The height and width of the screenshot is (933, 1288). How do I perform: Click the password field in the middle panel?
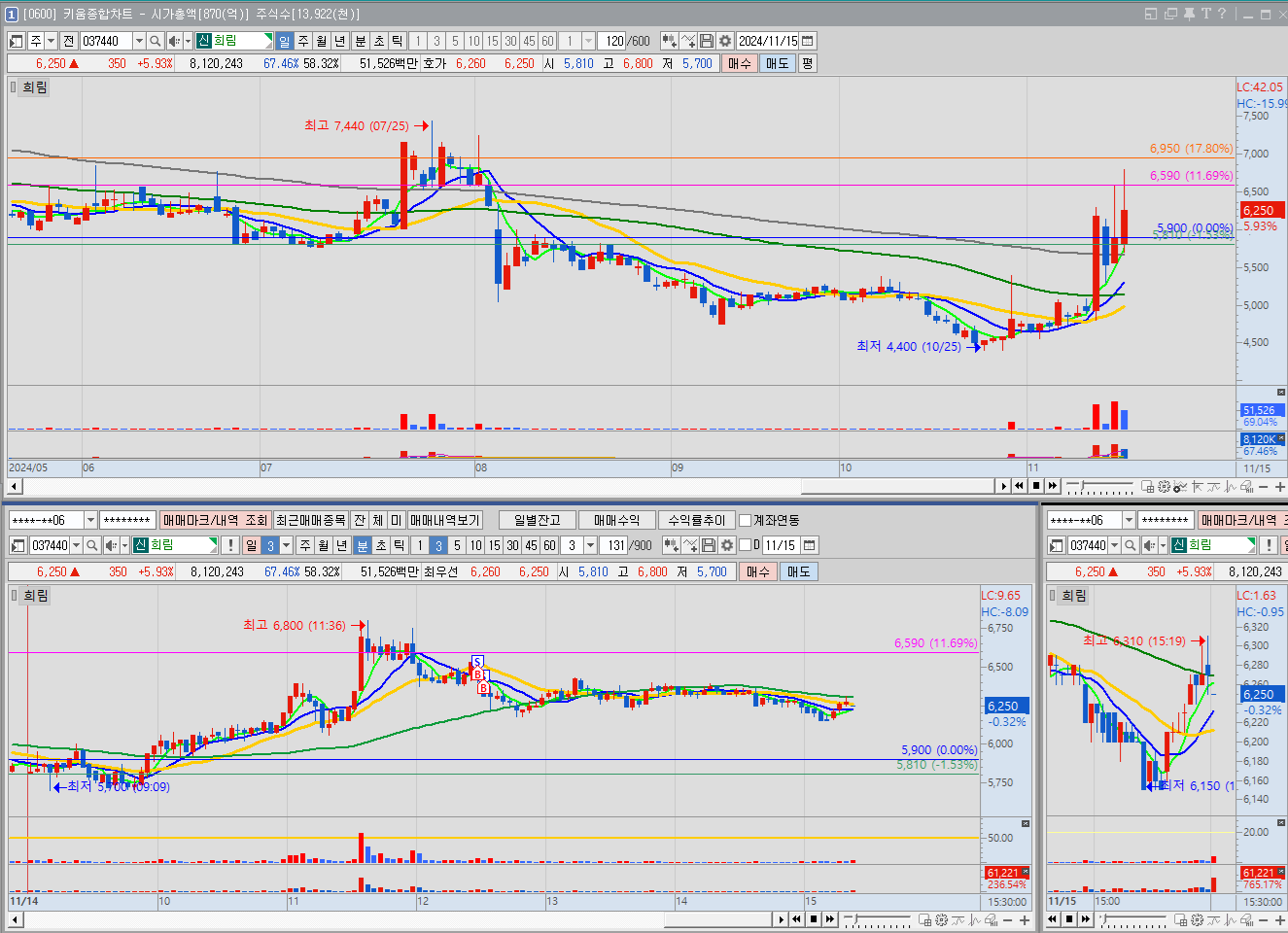coord(126,520)
